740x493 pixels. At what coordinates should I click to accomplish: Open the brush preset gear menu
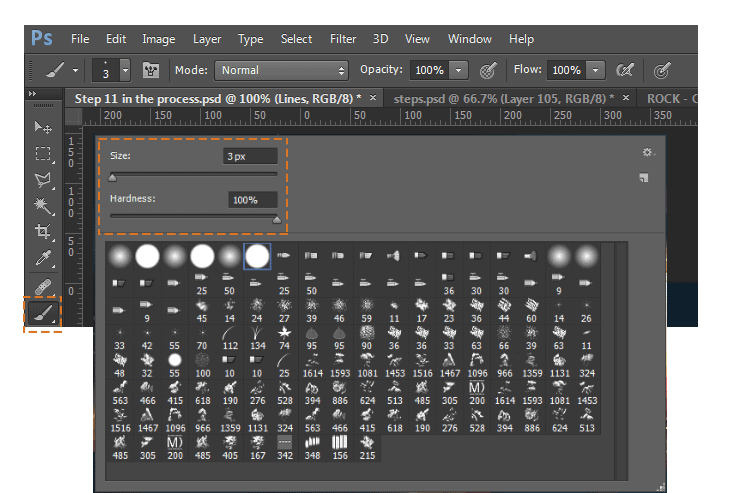pyautogui.click(x=647, y=153)
